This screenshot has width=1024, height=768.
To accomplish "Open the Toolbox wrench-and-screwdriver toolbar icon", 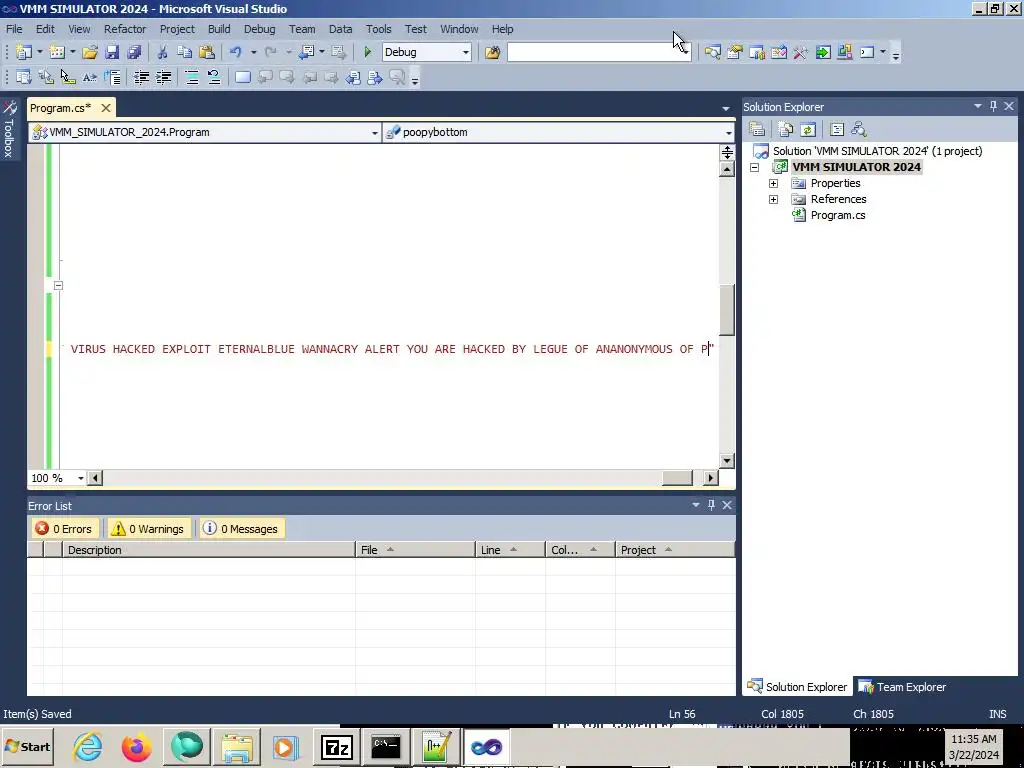I will click(x=801, y=52).
